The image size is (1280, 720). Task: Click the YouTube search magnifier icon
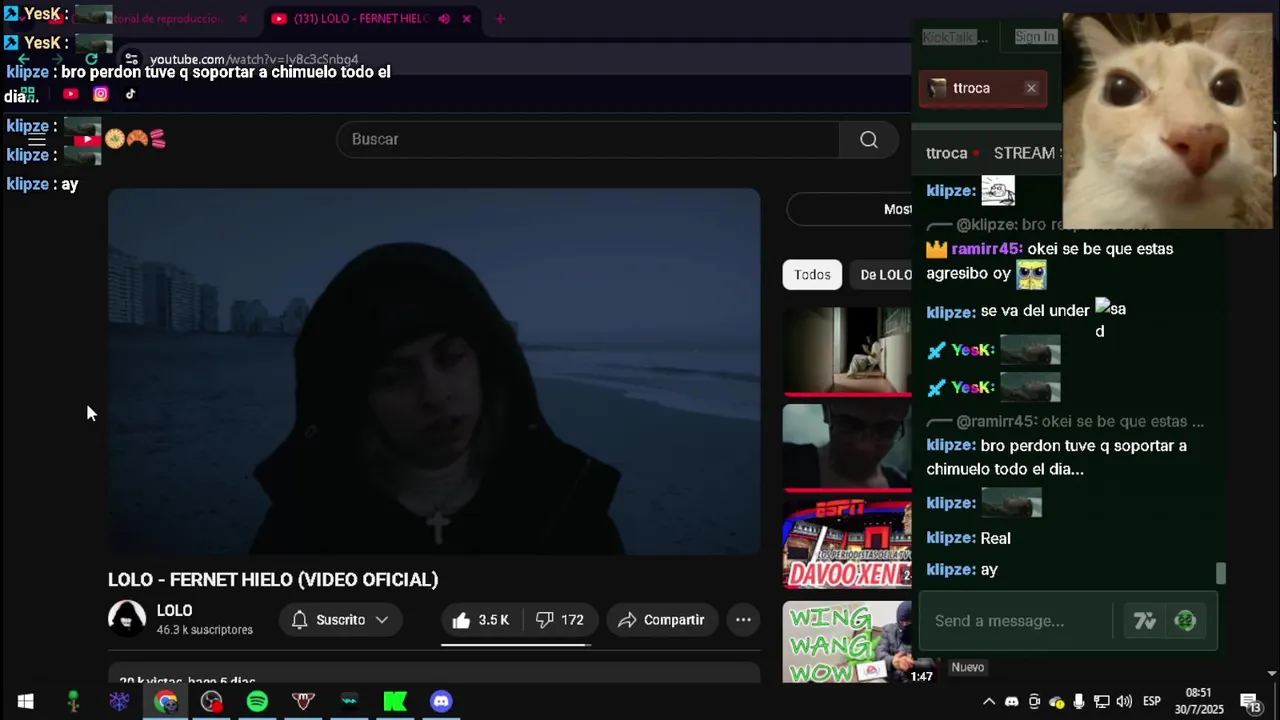pyautogui.click(x=868, y=140)
